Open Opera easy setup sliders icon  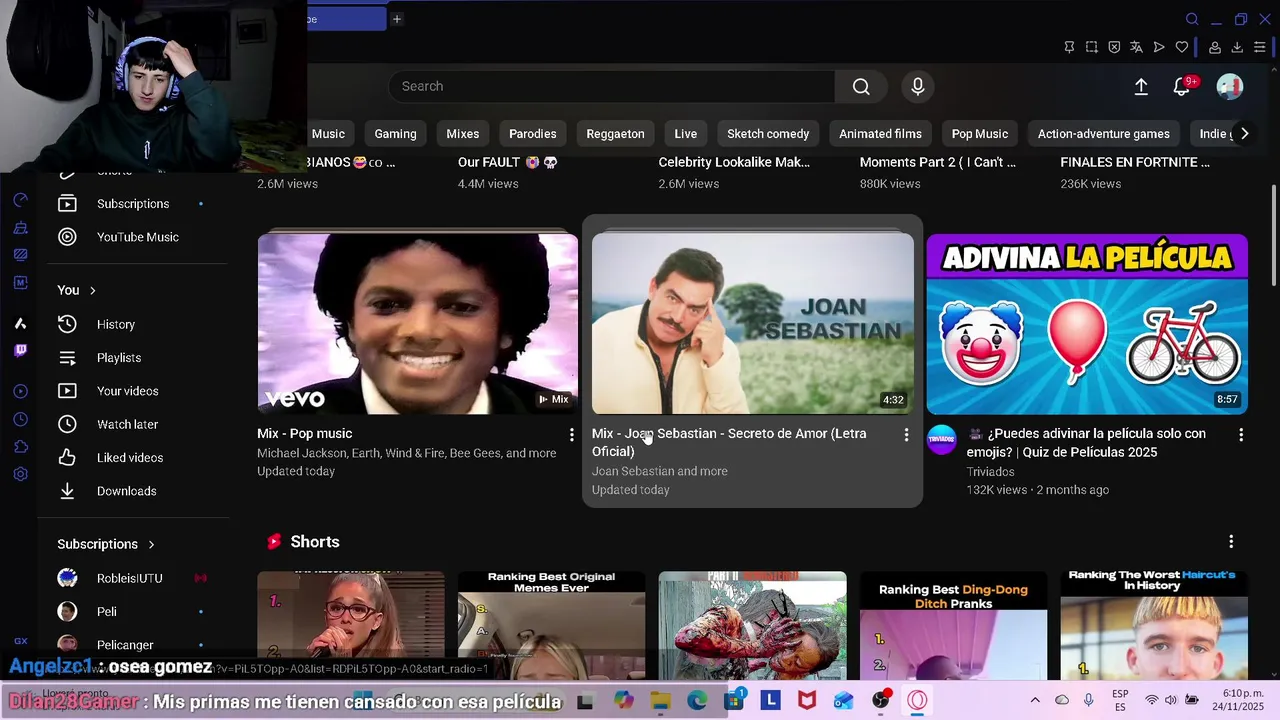1260,47
